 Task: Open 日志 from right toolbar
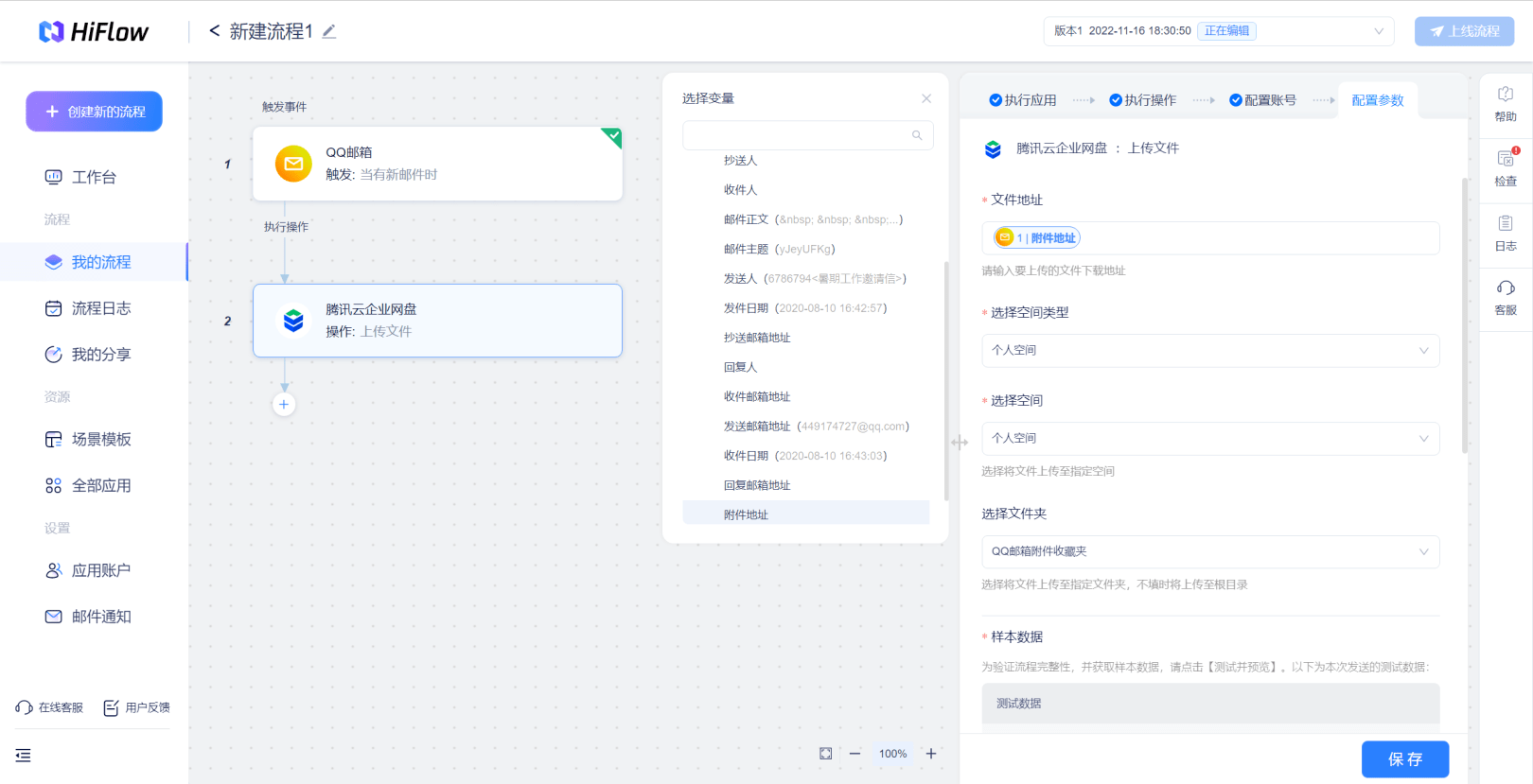[1506, 233]
